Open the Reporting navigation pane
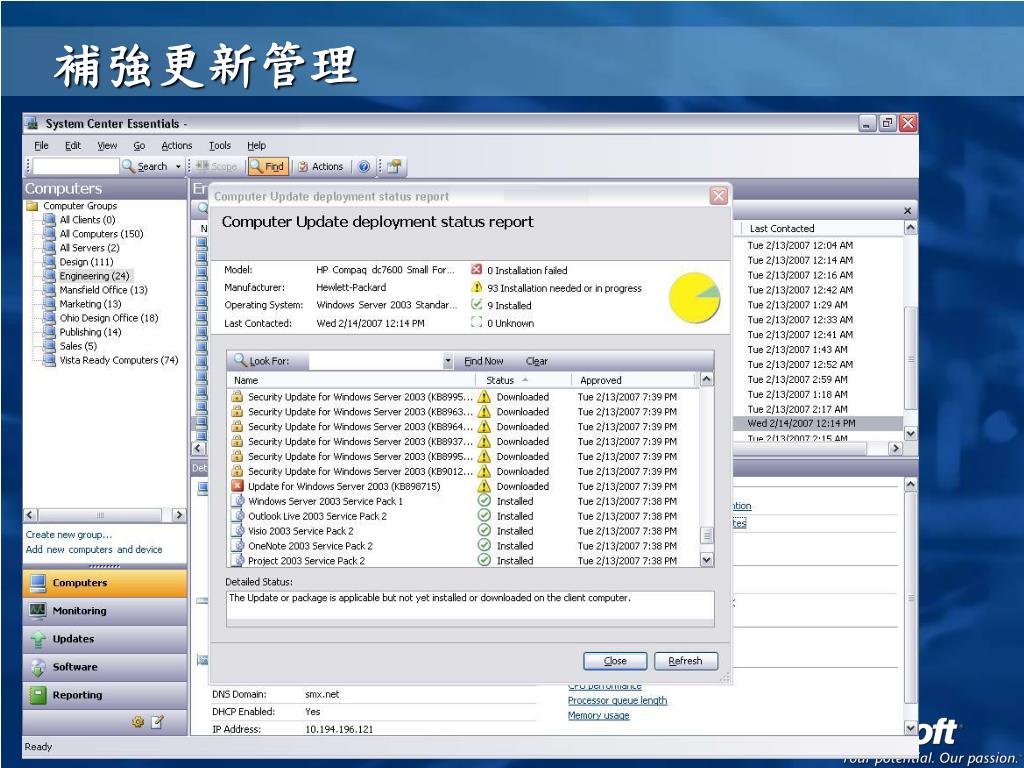This screenshot has width=1024, height=768. pyautogui.click(x=105, y=695)
